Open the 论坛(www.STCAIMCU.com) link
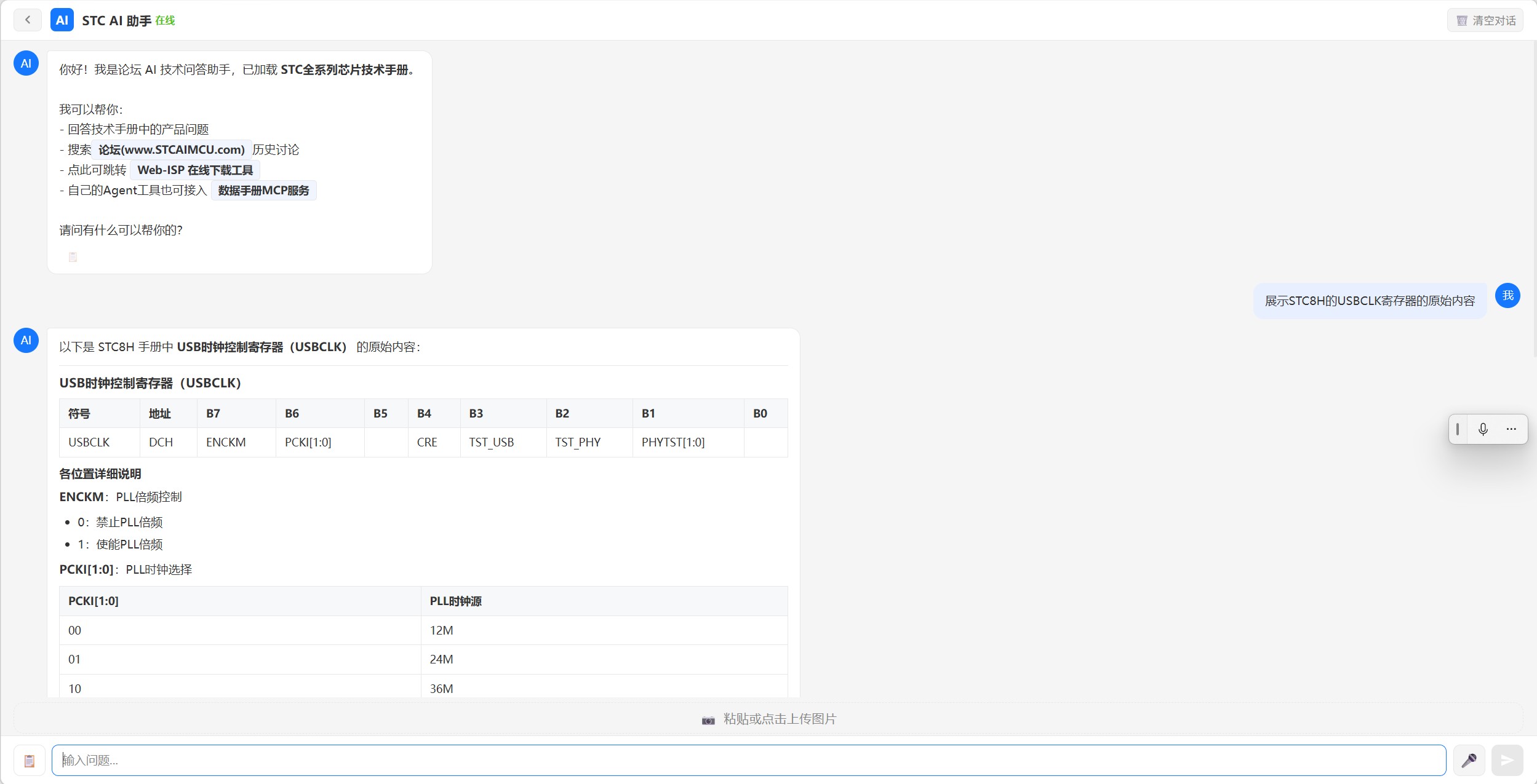 click(172, 149)
